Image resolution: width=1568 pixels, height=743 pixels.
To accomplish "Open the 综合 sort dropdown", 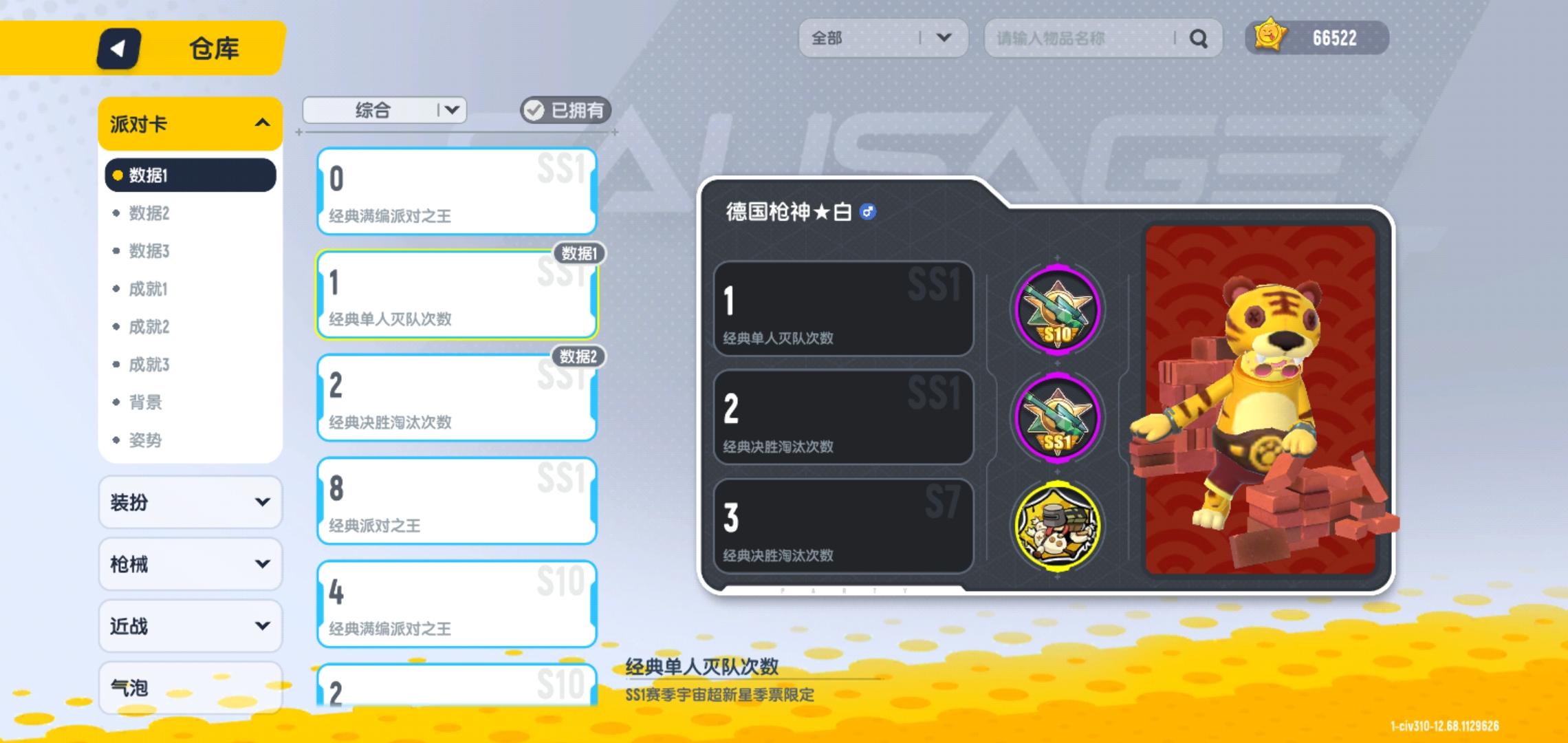I will 384,110.
